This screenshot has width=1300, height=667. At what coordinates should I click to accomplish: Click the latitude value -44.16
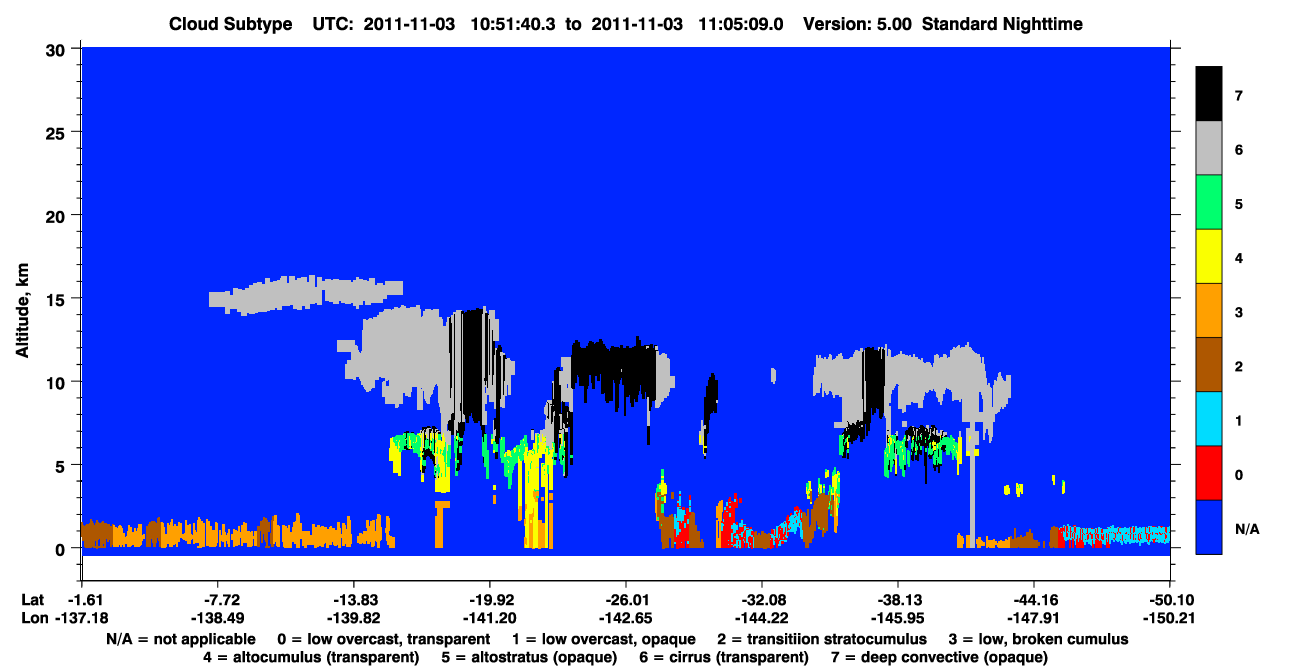coord(1033,600)
